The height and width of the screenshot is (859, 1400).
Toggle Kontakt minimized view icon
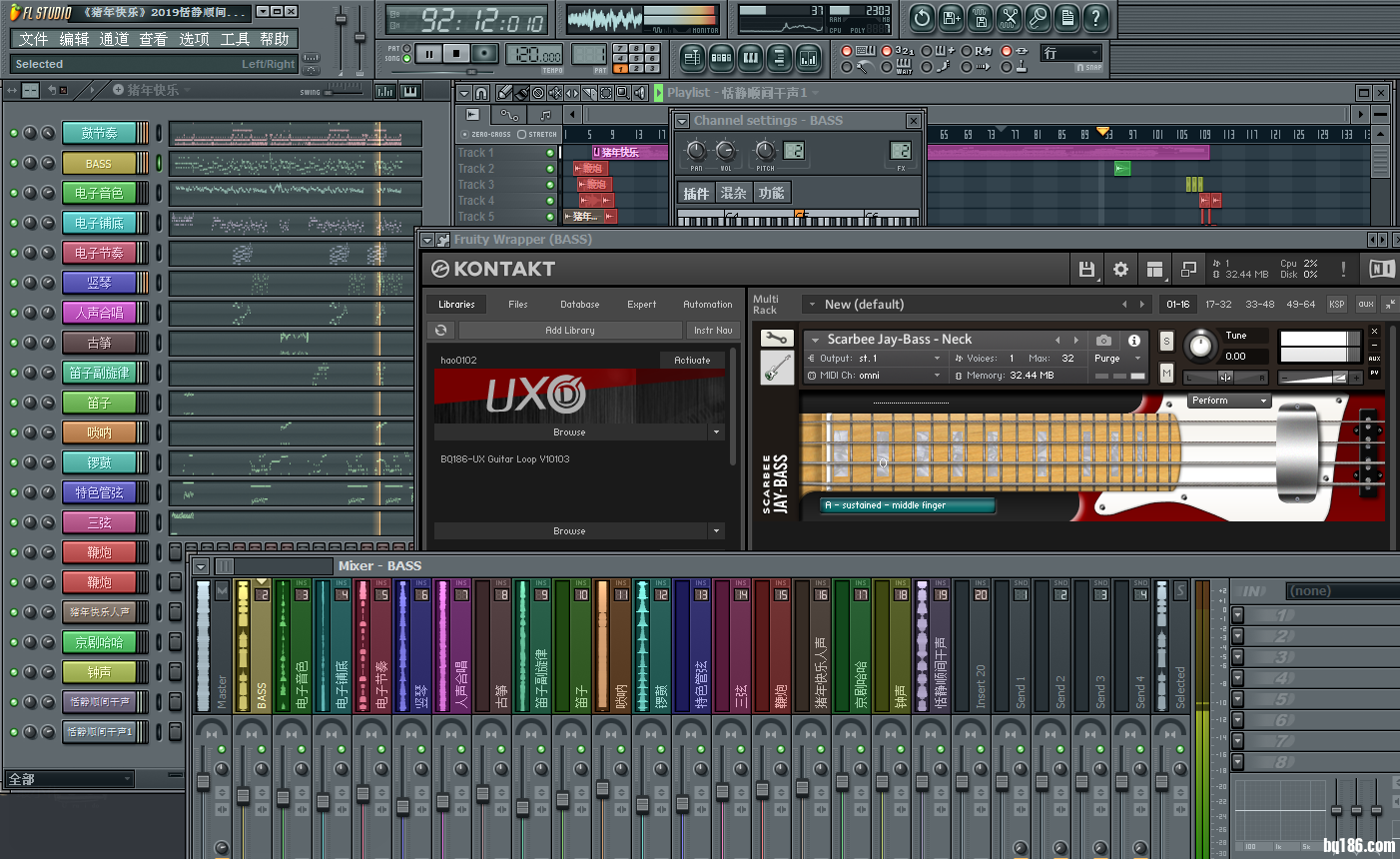1188,269
